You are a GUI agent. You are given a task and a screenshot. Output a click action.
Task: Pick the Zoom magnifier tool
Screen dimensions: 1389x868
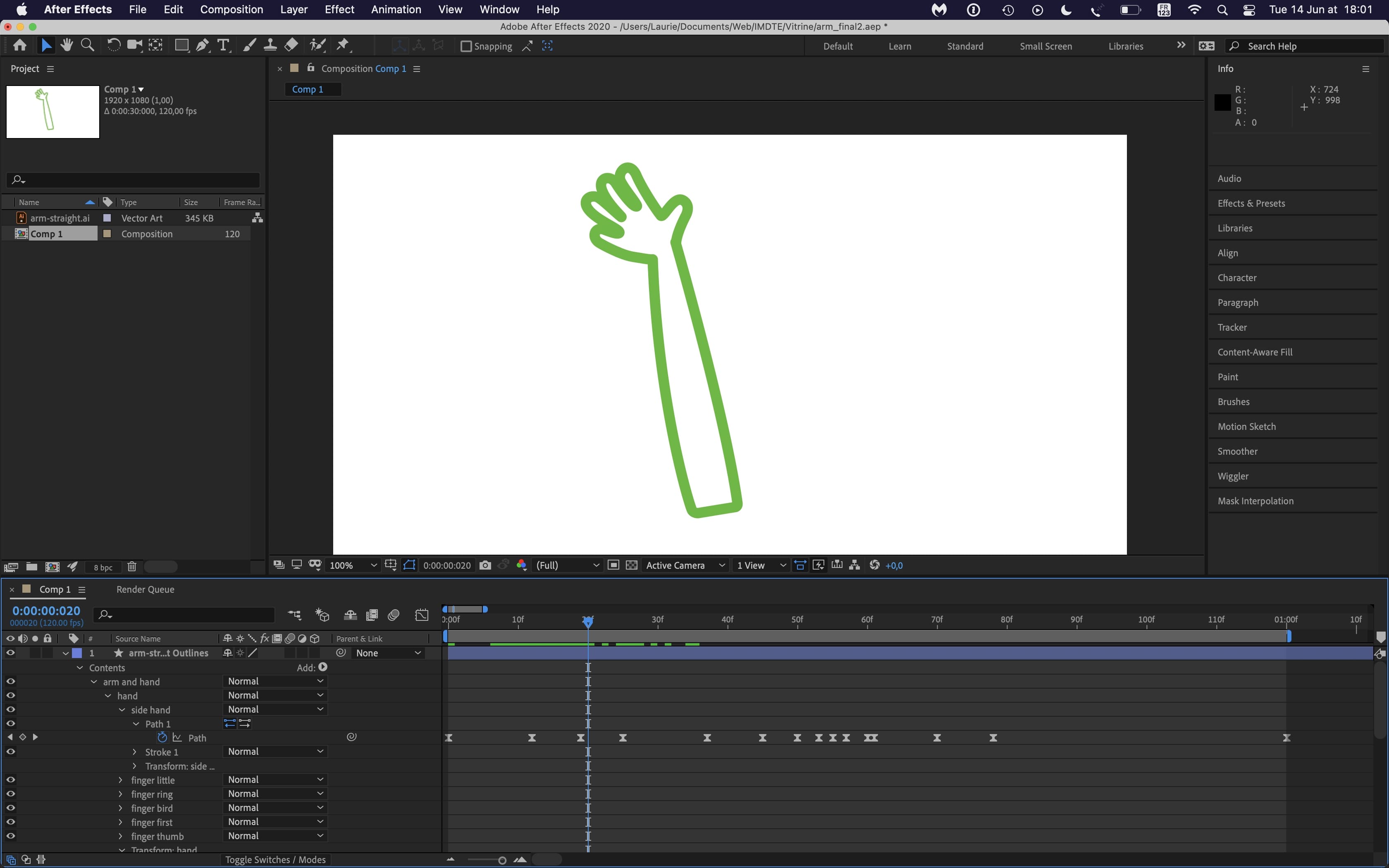tap(87, 45)
